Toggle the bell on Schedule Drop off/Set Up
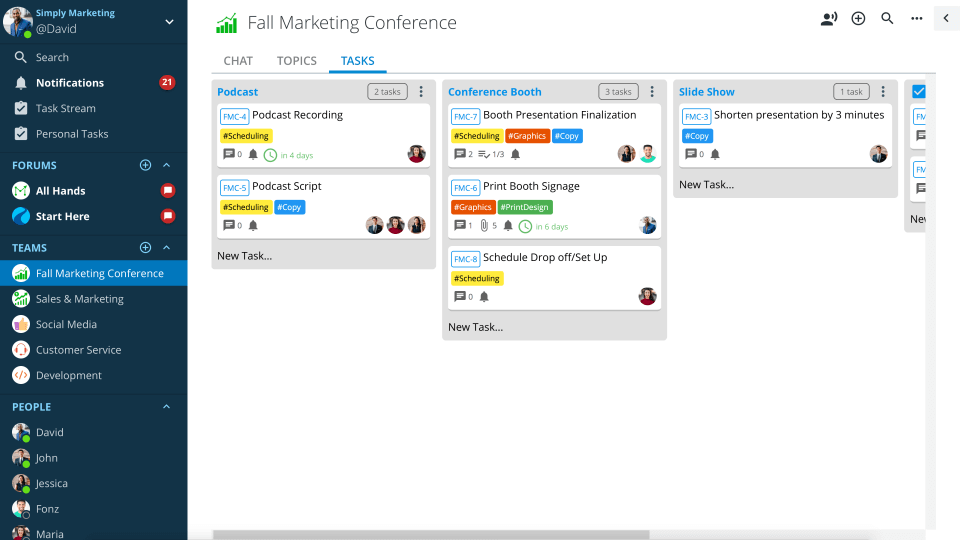 [485, 297]
